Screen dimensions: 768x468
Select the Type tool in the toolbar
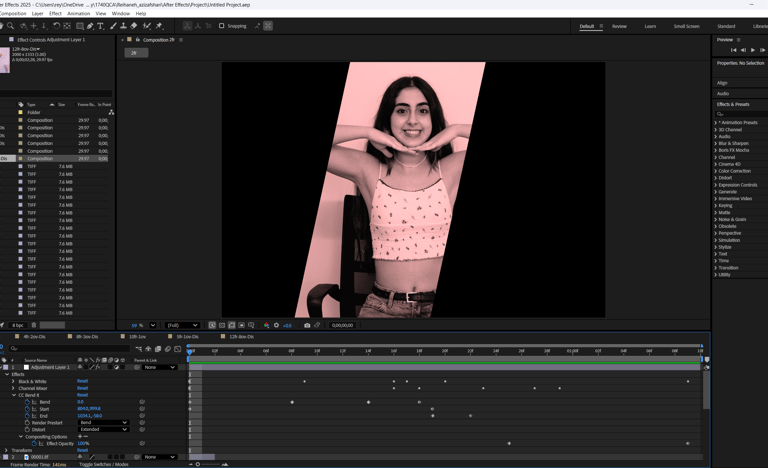[x=100, y=26]
